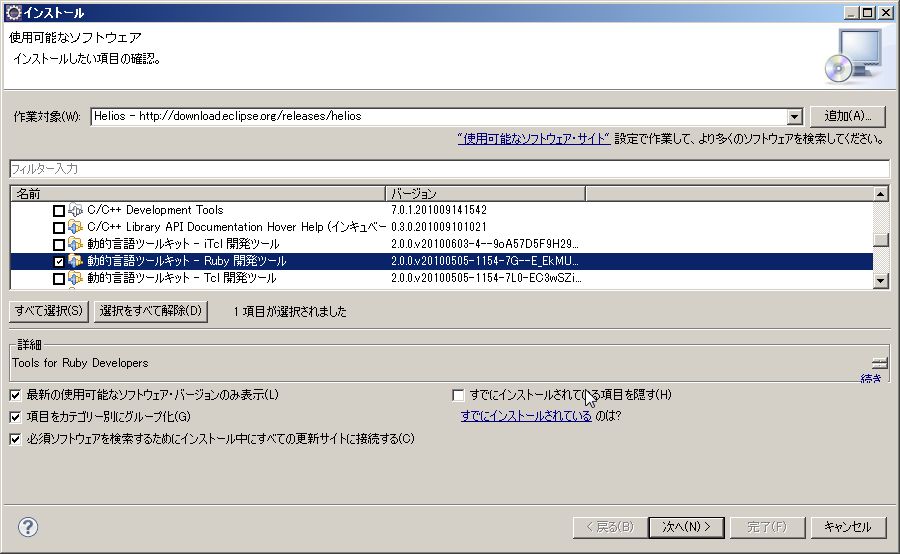Sort by the バージョン column header
The image size is (900, 554).
pos(486,194)
